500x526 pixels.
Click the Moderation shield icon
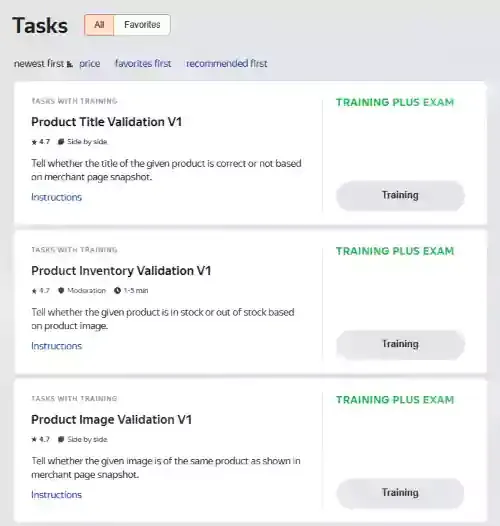61,291
